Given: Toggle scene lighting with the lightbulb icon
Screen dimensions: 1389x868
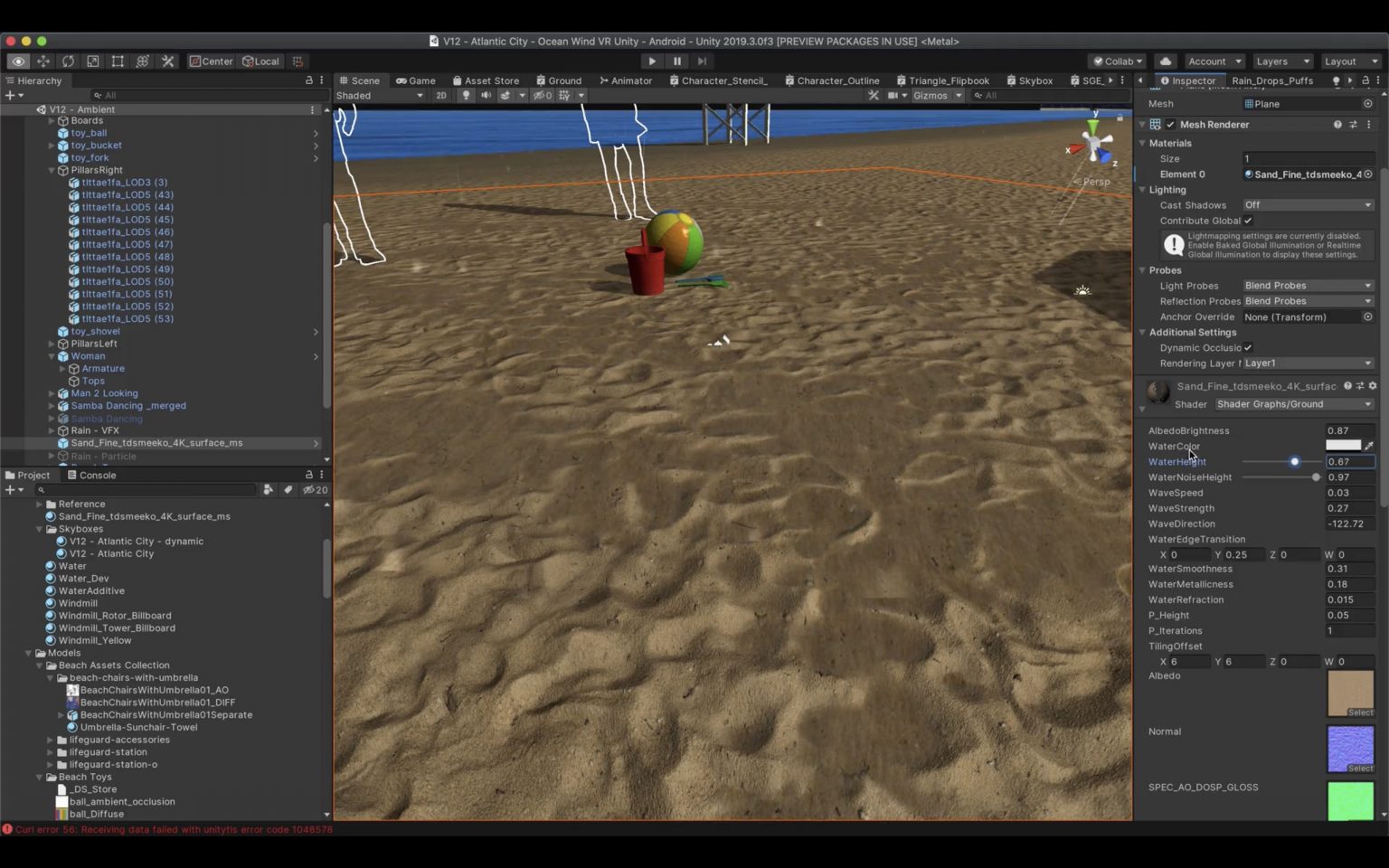Looking at the screenshot, I should [x=466, y=96].
